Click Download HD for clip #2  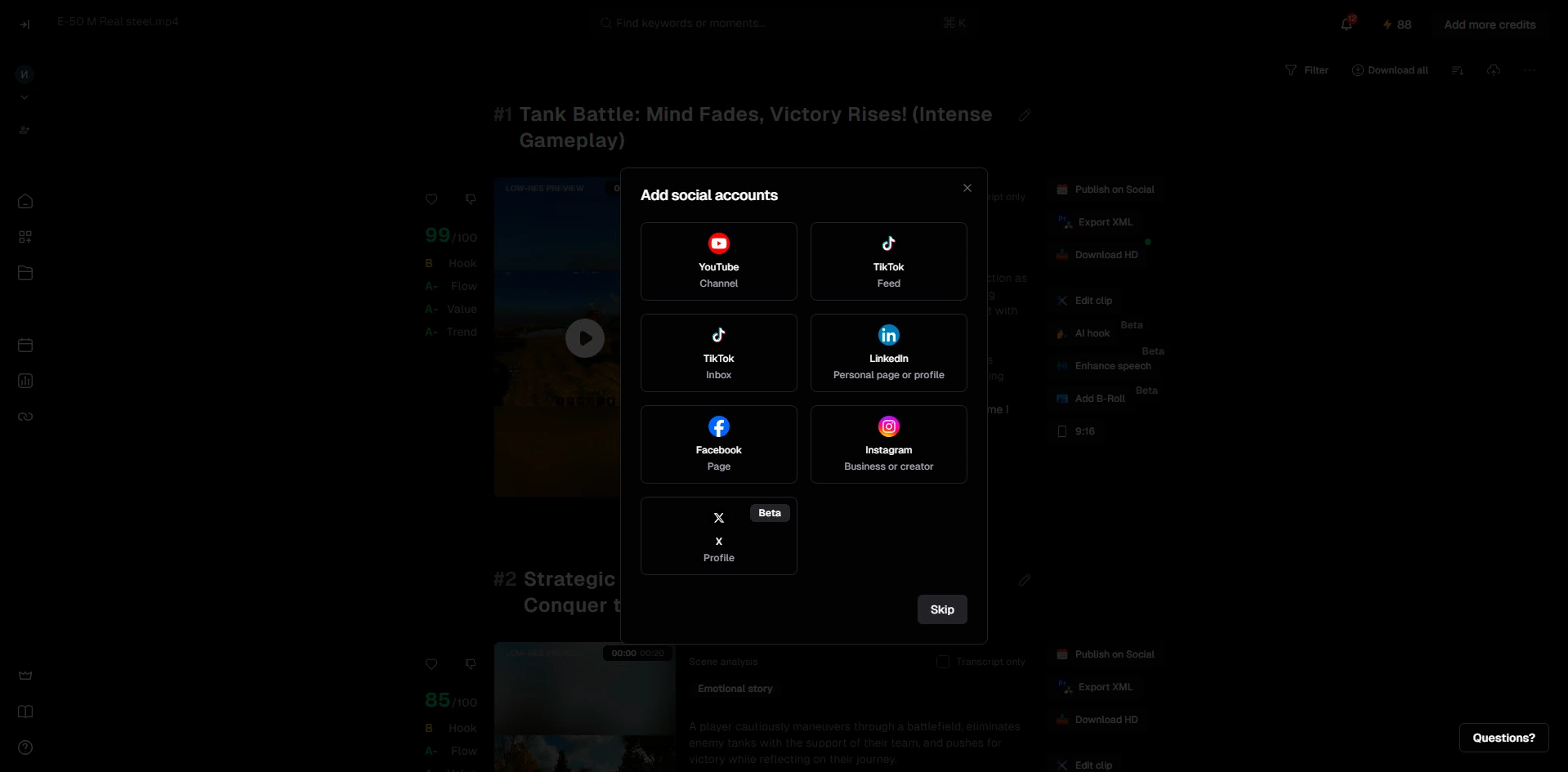coord(1097,720)
